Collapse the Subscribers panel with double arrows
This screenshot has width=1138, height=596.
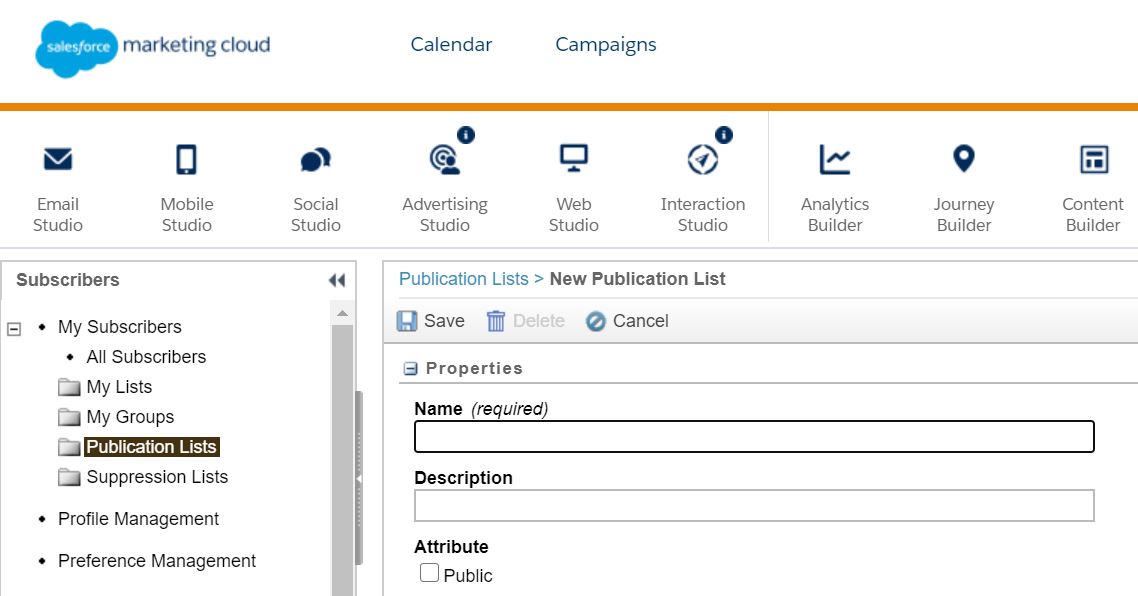pos(337,280)
